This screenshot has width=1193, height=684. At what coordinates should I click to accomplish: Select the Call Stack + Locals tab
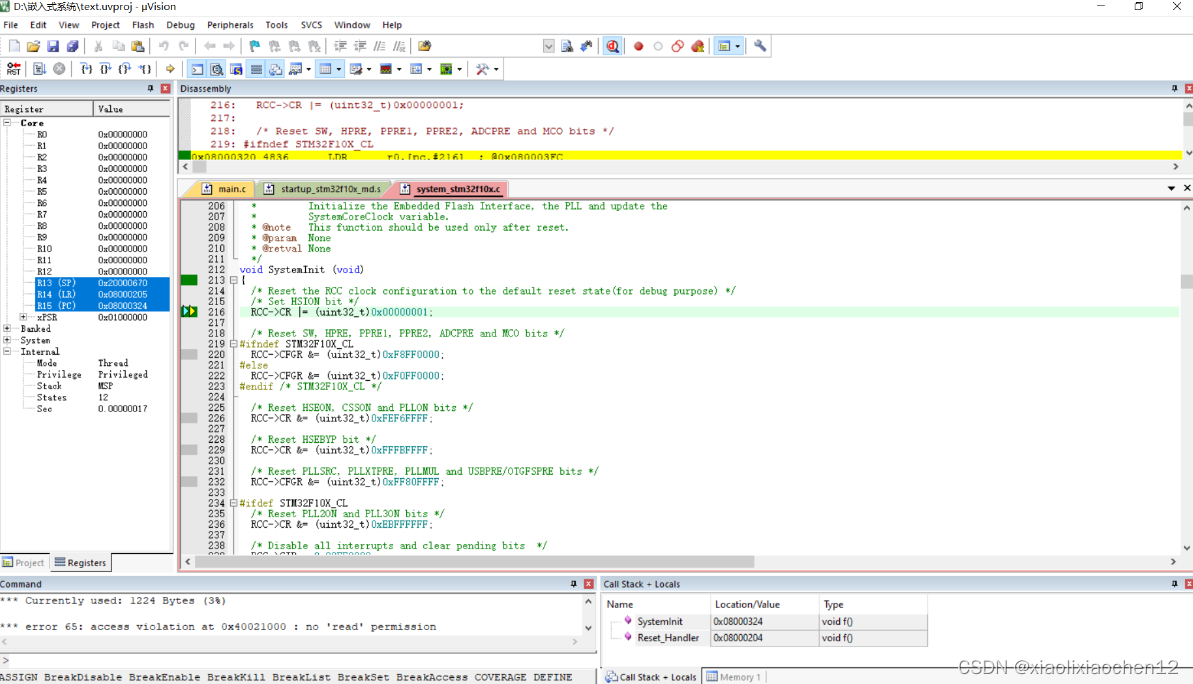click(651, 677)
